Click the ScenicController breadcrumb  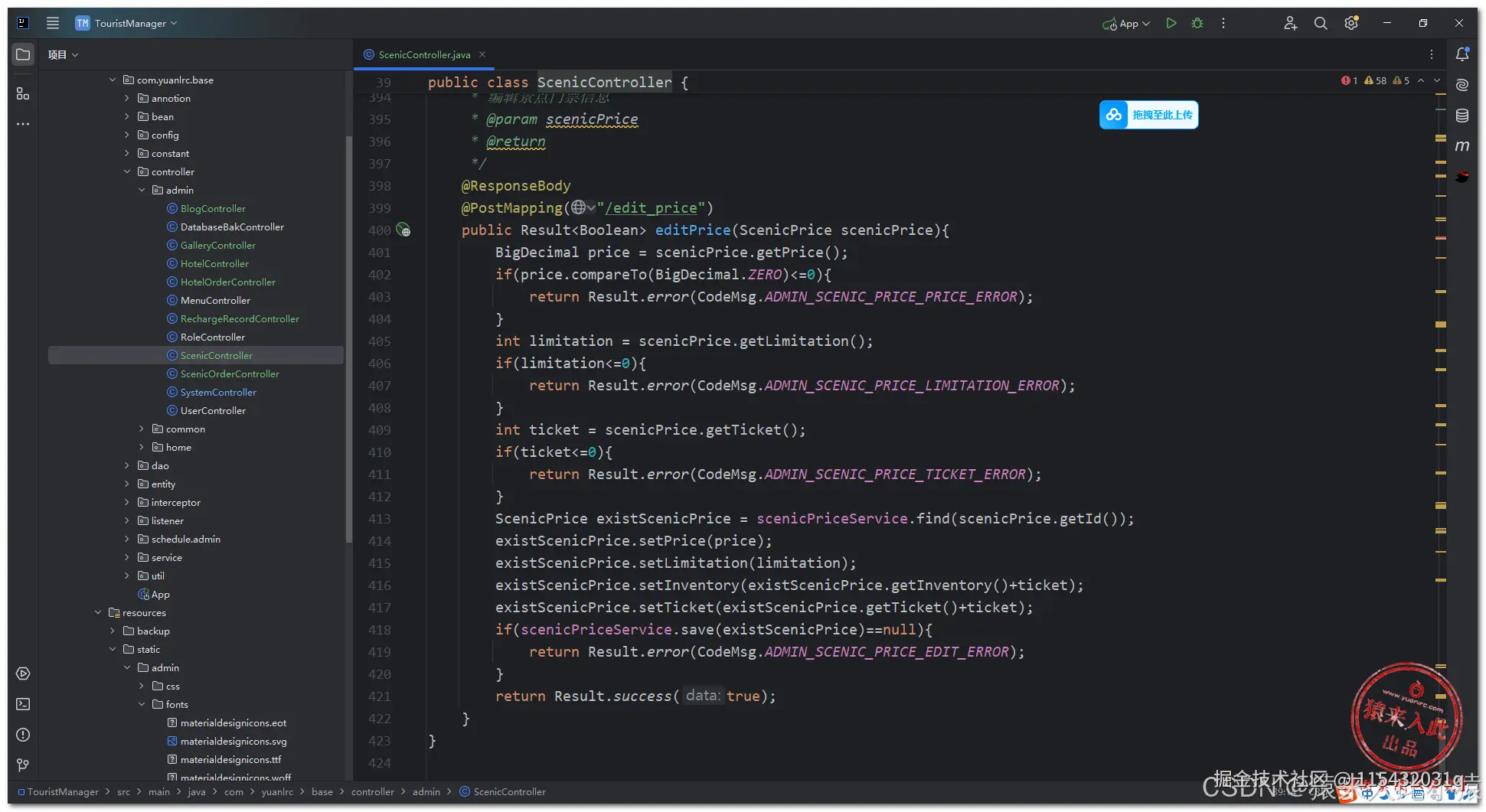point(509,791)
